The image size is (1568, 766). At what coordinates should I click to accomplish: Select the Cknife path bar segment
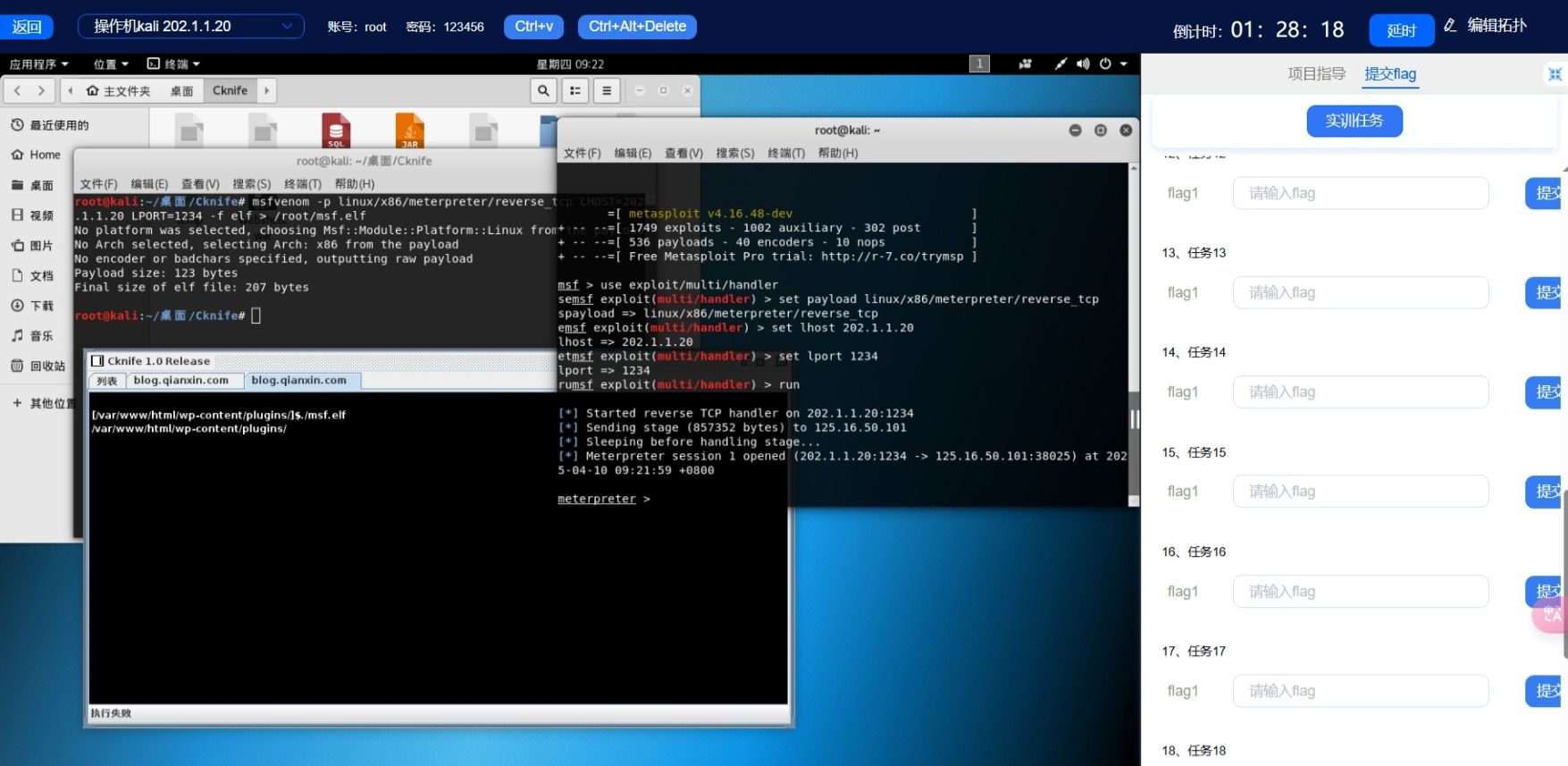click(x=231, y=90)
